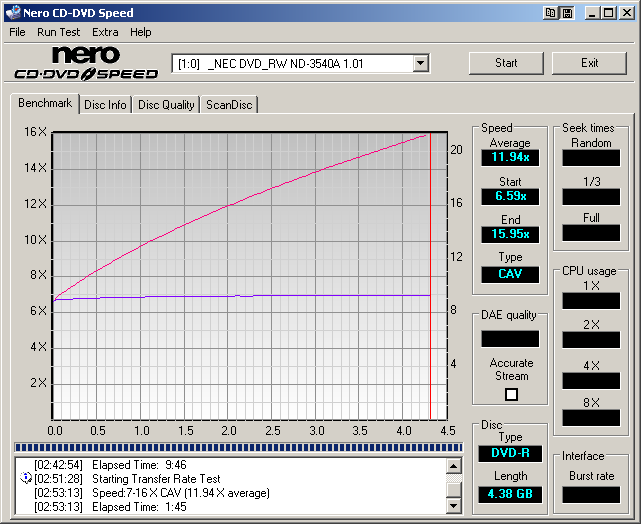This screenshot has width=641, height=524.
Task: Click the copy-to-clipboard icon in the title bar
Action: click(550, 13)
